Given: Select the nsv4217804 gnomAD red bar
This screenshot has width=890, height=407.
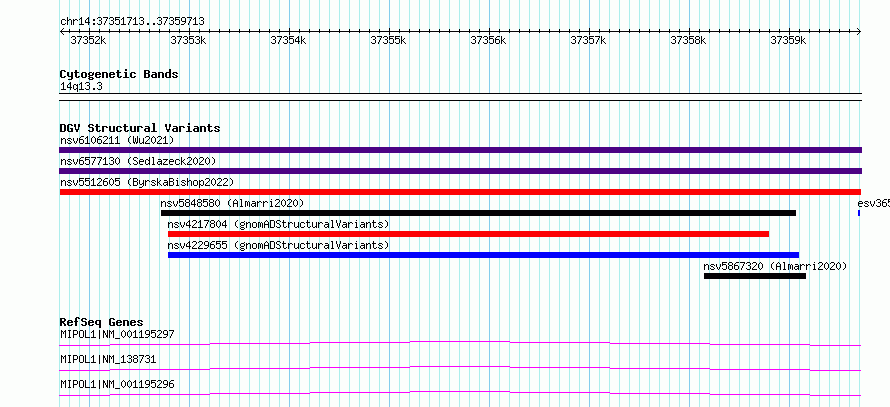Looking at the screenshot, I should pyautogui.click(x=468, y=234).
